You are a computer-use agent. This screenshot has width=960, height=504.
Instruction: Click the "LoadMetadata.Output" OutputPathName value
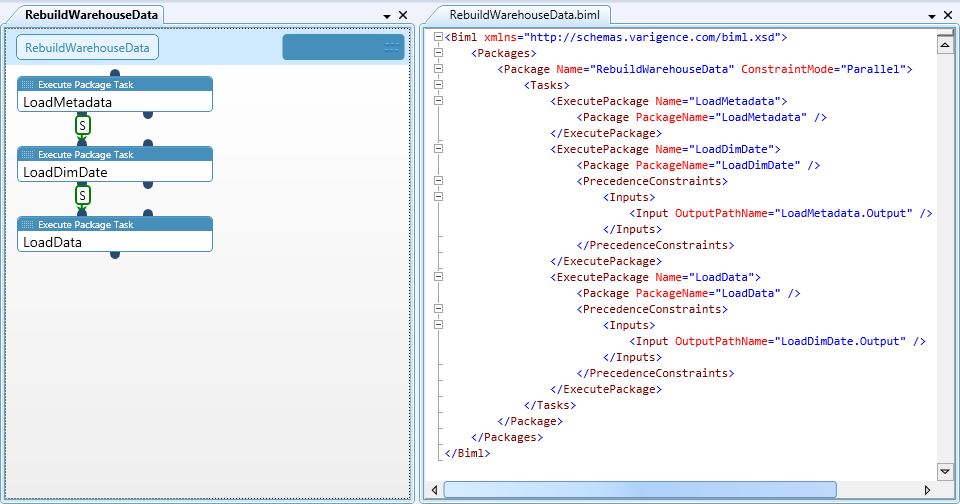click(844, 213)
